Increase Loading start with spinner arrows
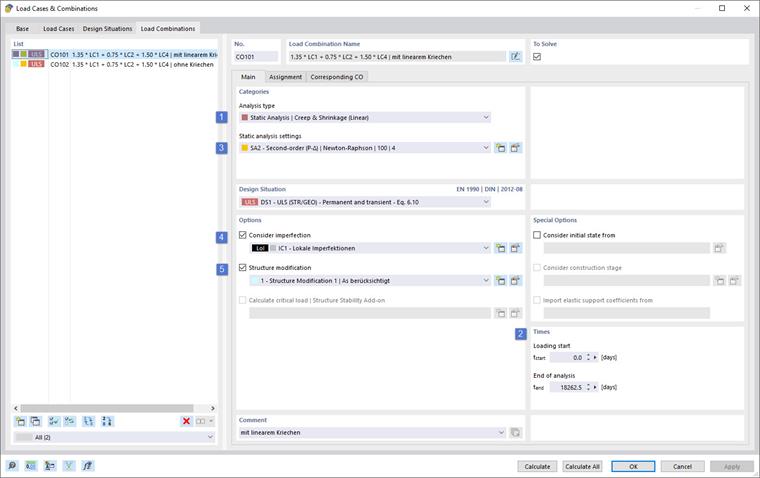 click(x=588, y=357)
